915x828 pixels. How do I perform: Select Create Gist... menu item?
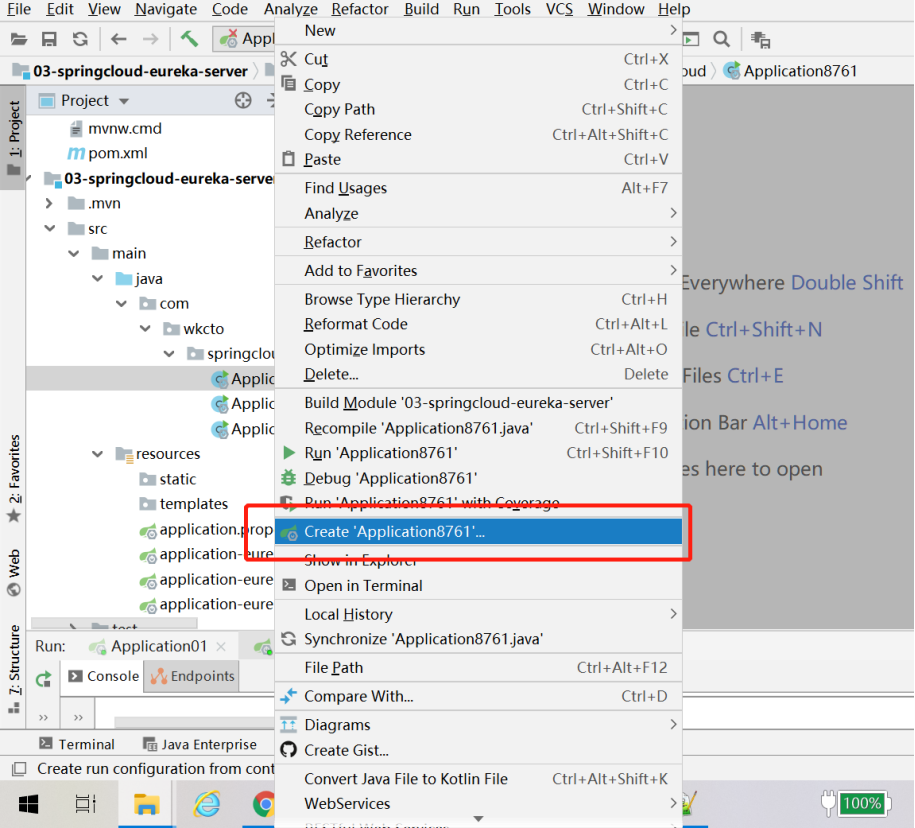pyautogui.click(x=478, y=750)
